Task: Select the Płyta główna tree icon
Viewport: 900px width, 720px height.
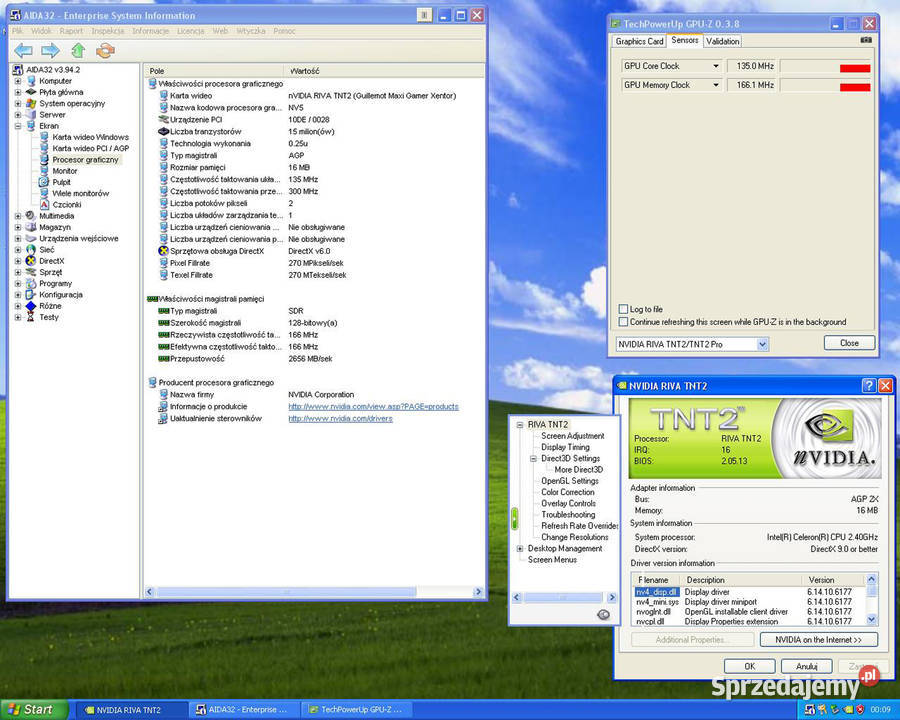Action: [x=31, y=92]
